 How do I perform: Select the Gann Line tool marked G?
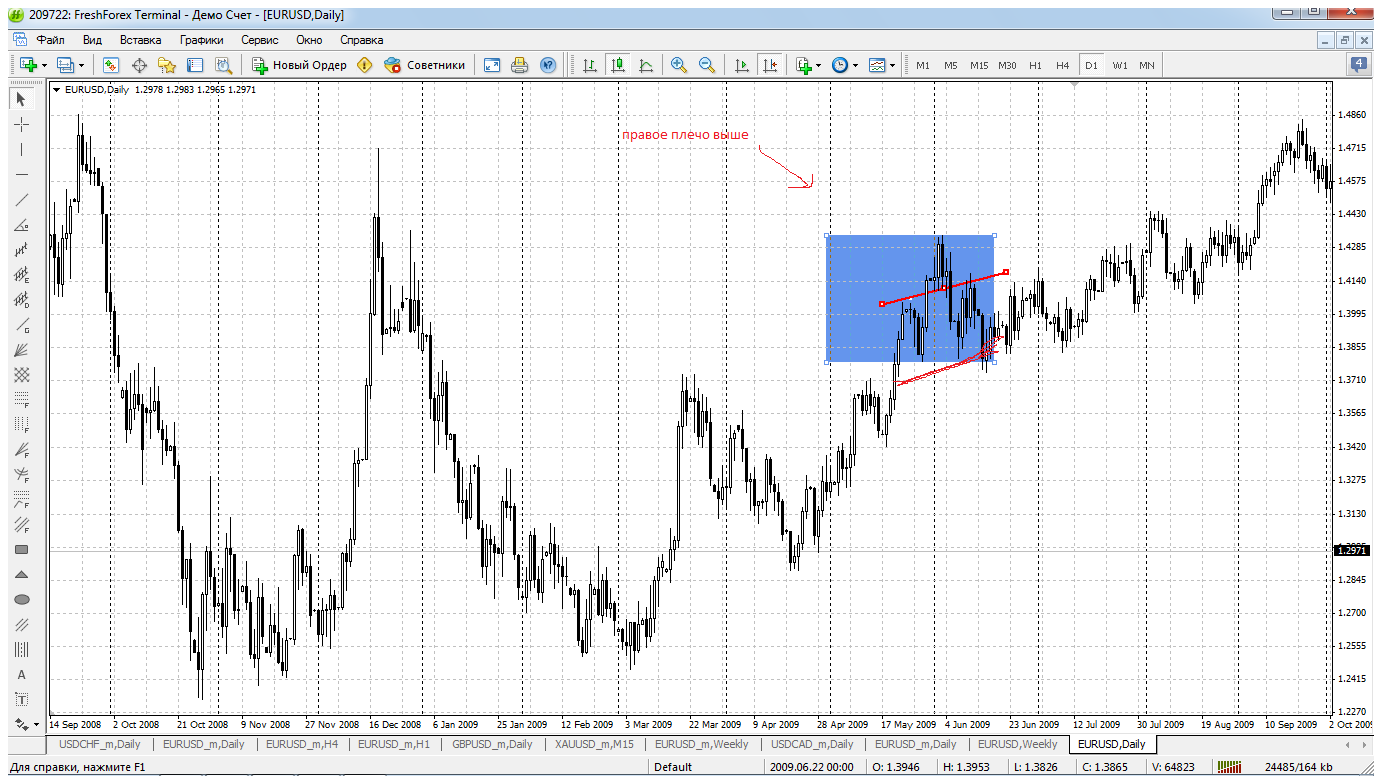coord(22,324)
